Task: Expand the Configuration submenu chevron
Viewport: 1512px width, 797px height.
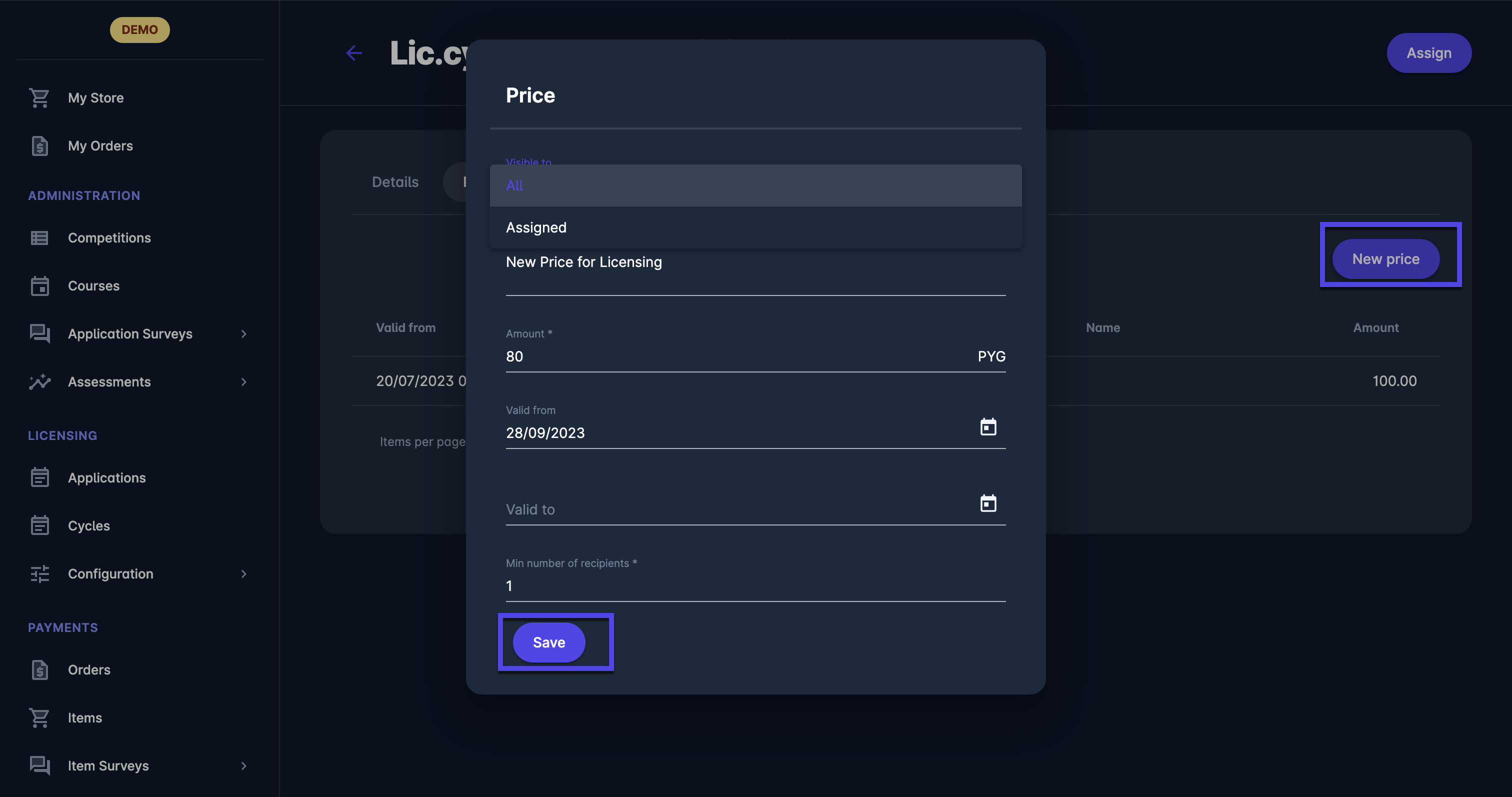Action: [x=243, y=574]
